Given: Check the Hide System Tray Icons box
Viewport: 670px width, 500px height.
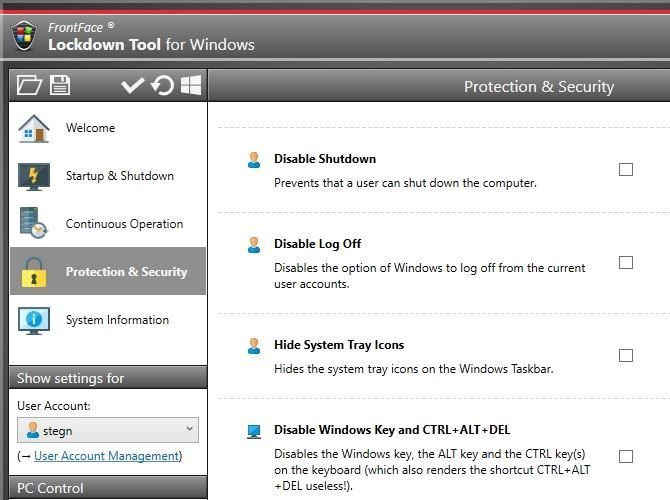Looking at the screenshot, I should click(x=626, y=355).
